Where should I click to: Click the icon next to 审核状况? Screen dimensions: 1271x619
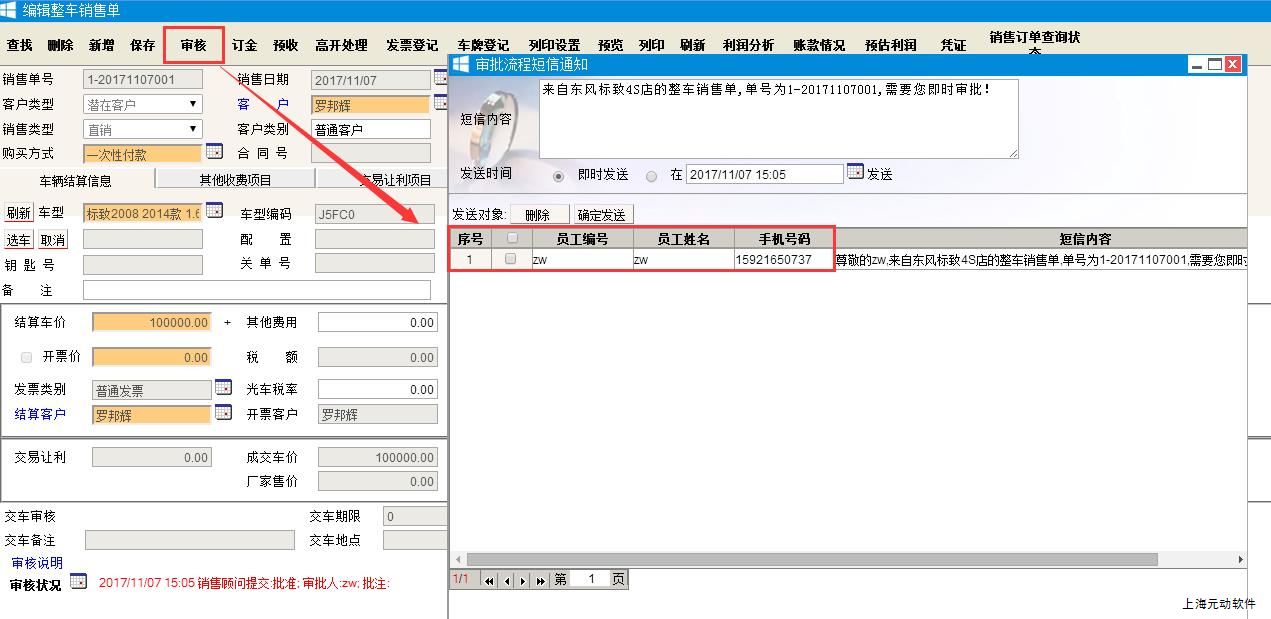pyautogui.click(x=78, y=582)
